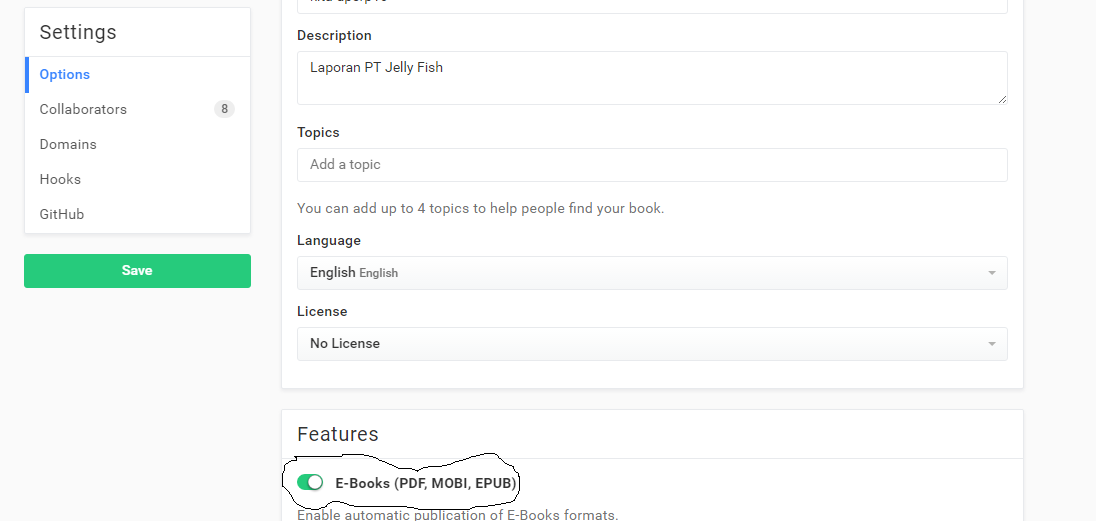This screenshot has height=521, width=1096.
Task: Click the help text about adding 4 topics
Action: (x=481, y=208)
